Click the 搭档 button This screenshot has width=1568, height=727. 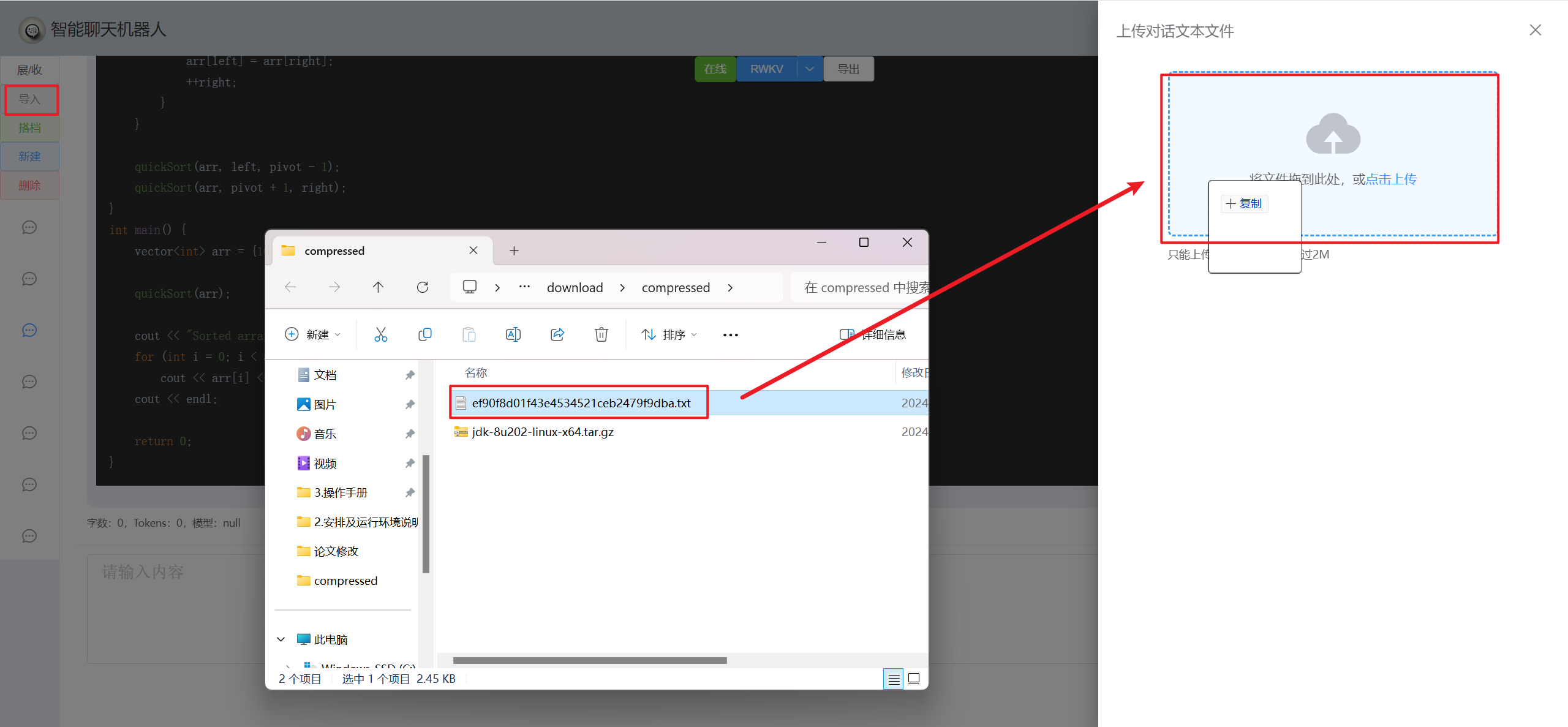30,128
